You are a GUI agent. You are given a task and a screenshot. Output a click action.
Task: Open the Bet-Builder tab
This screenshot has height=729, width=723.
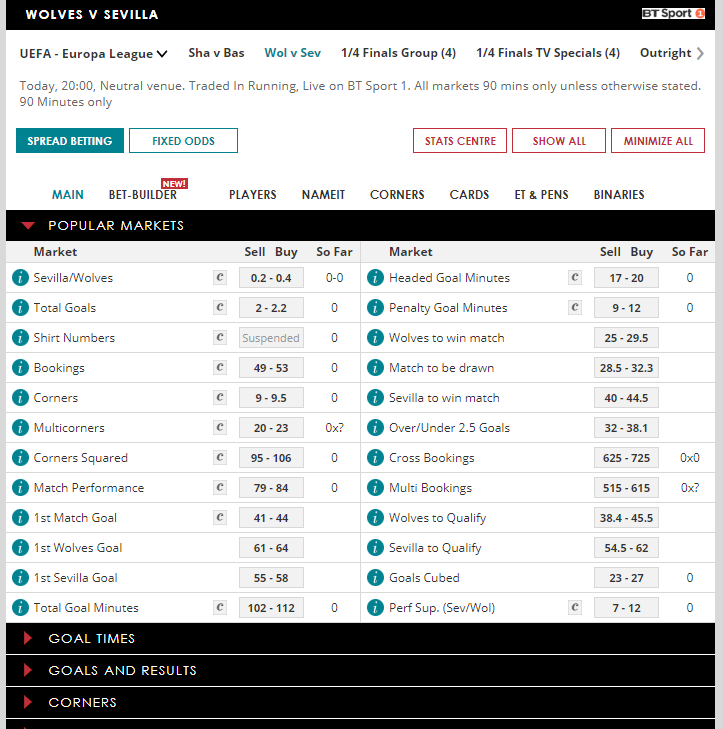pos(143,195)
